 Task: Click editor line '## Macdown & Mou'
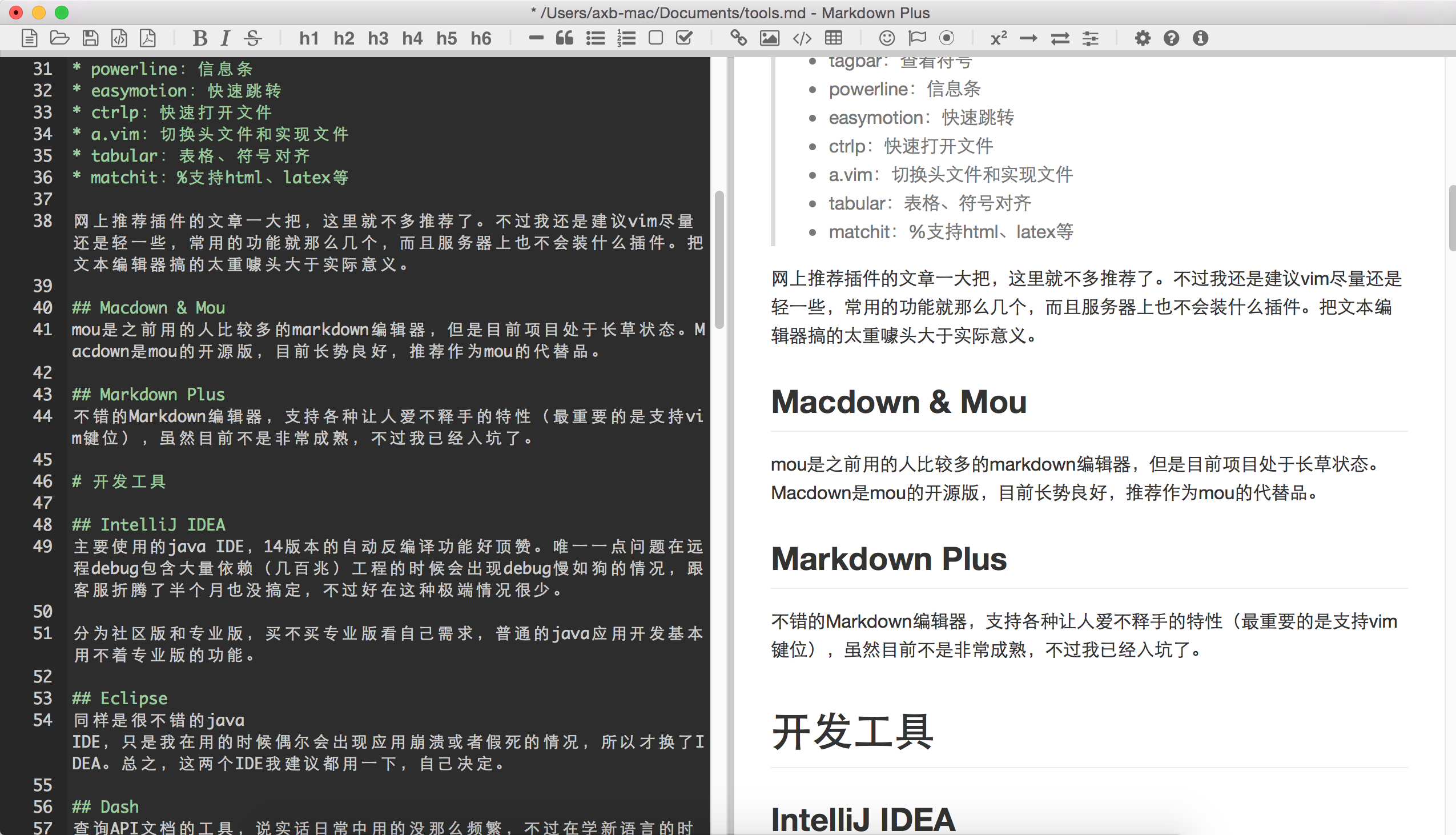pos(148,308)
